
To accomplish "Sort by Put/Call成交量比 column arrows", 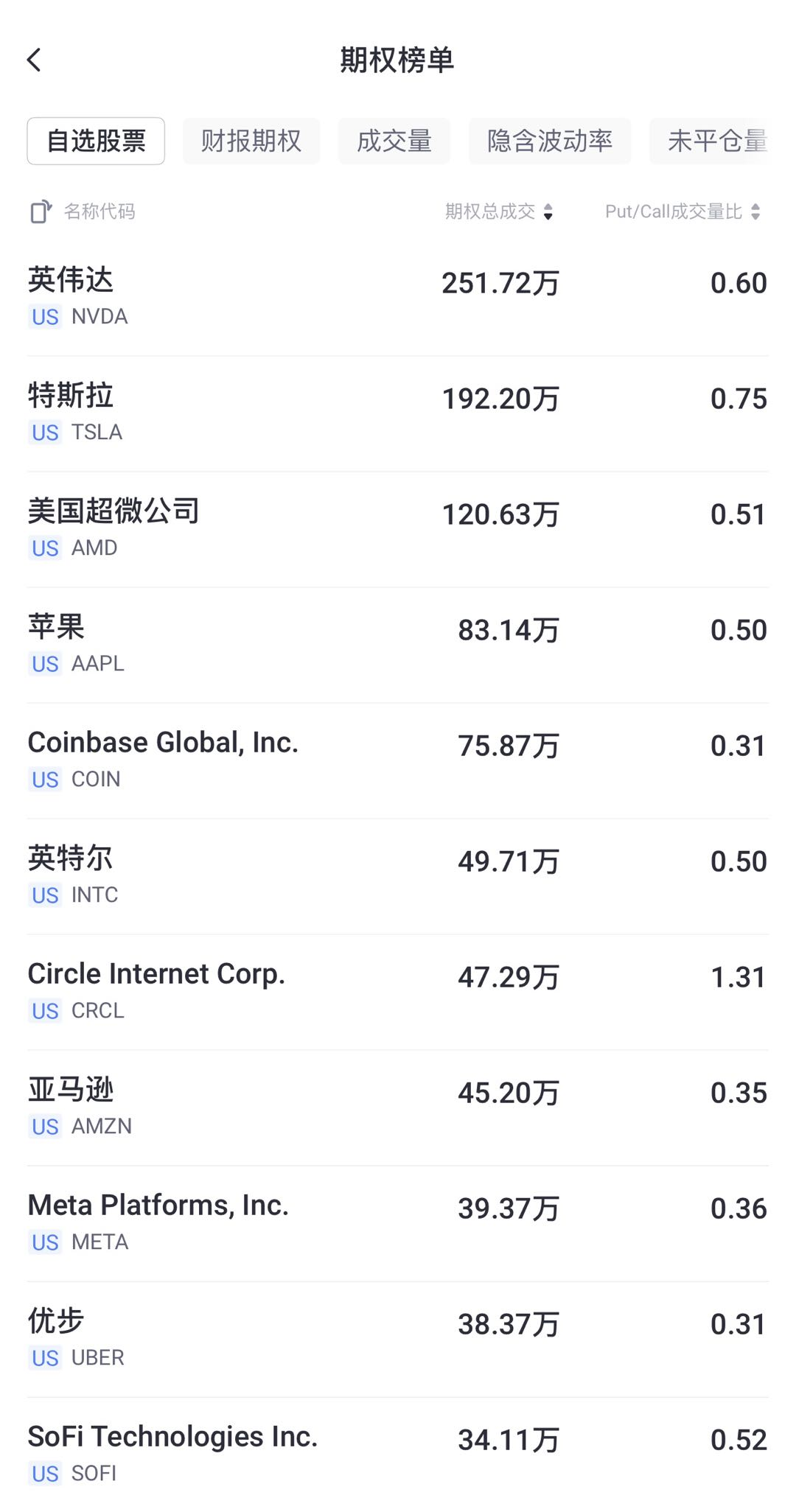I will [x=755, y=212].
